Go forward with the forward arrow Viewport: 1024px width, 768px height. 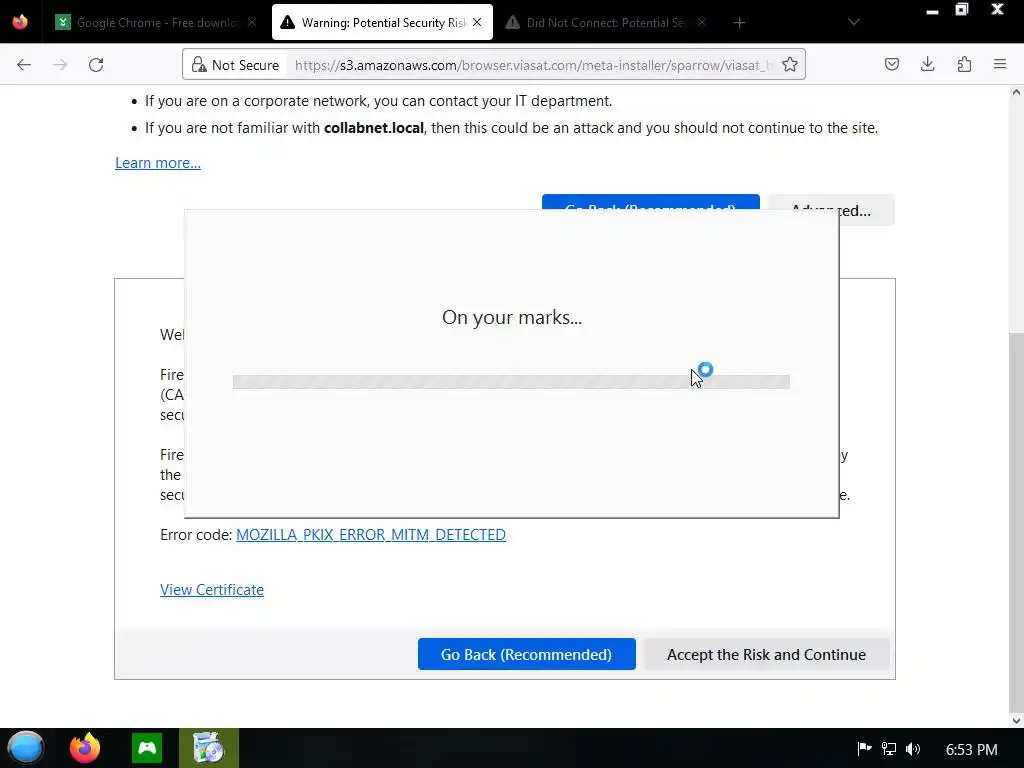coord(60,65)
